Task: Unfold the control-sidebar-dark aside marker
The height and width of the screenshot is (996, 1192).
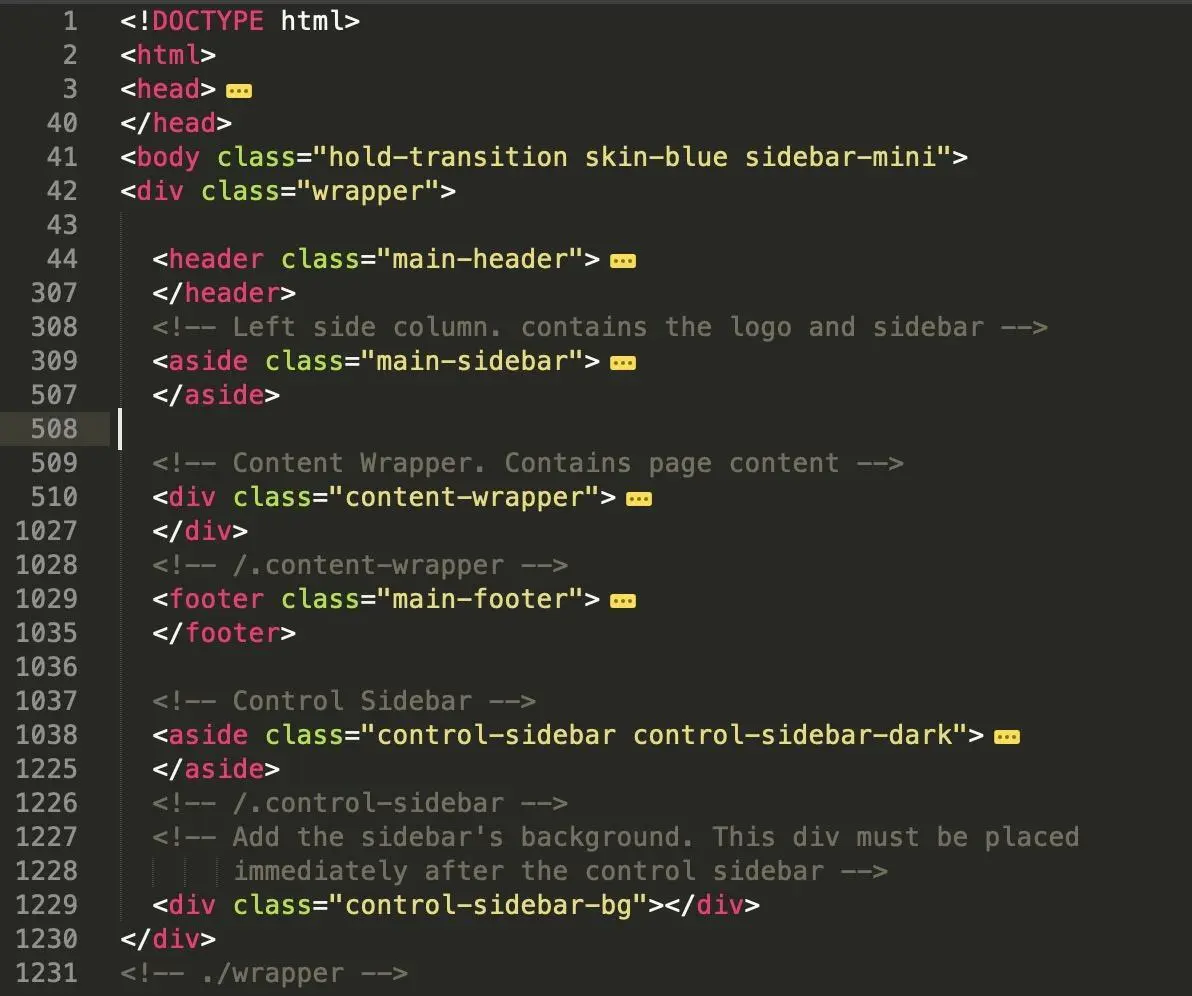Action: (1007, 737)
